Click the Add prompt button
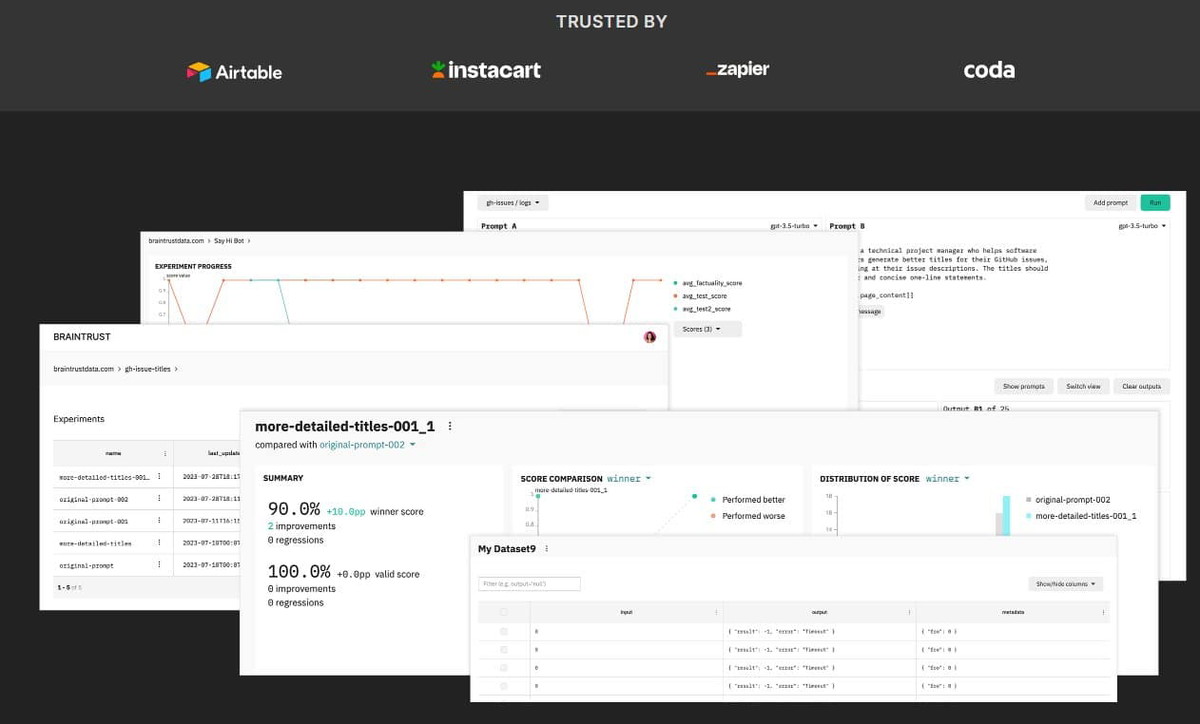This screenshot has width=1200, height=724. [1110, 203]
